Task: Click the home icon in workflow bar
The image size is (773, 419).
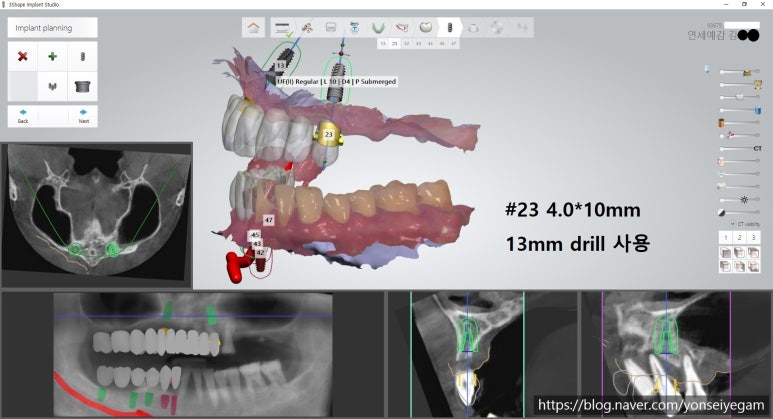Action: [x=256, y=27]
